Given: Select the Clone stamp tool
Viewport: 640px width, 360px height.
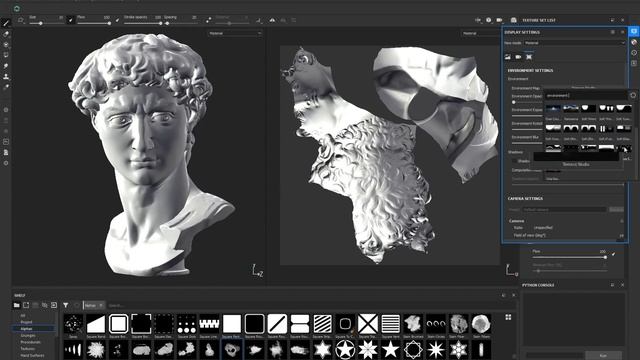Looking at the screenshot, I should 6,76.
